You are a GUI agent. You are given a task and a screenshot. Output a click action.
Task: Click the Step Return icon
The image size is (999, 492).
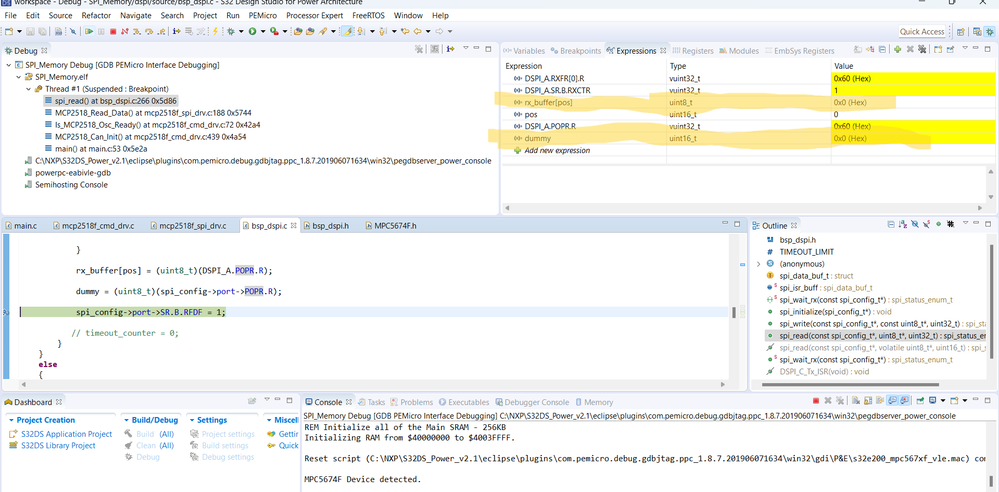click(161, 31)
